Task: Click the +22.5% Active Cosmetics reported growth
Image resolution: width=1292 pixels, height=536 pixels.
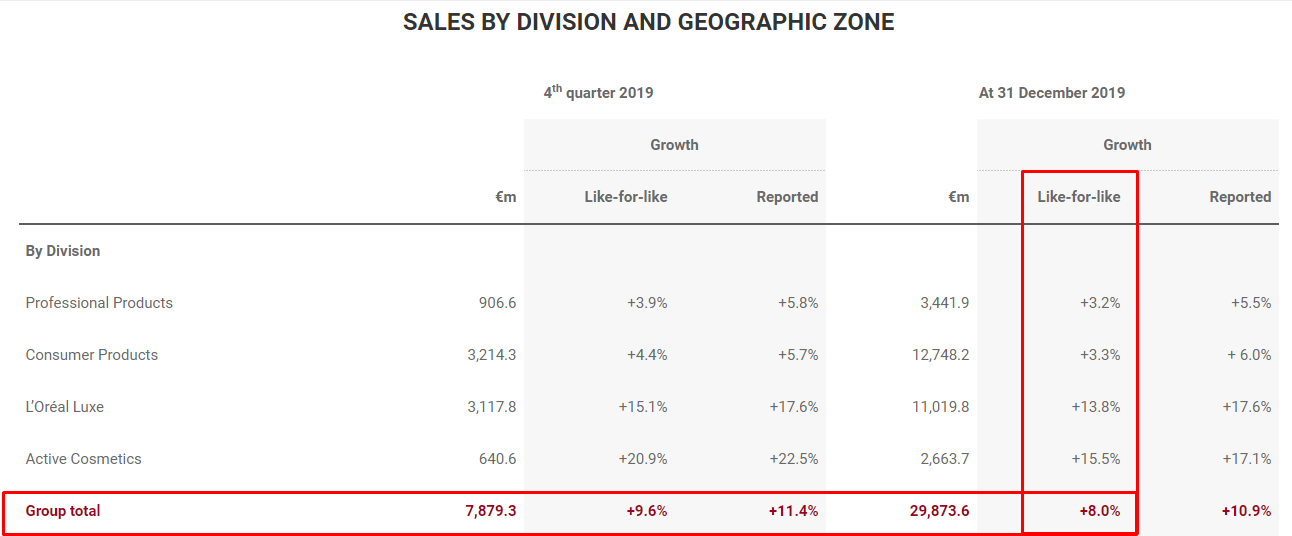Action: tap(793, 459)
